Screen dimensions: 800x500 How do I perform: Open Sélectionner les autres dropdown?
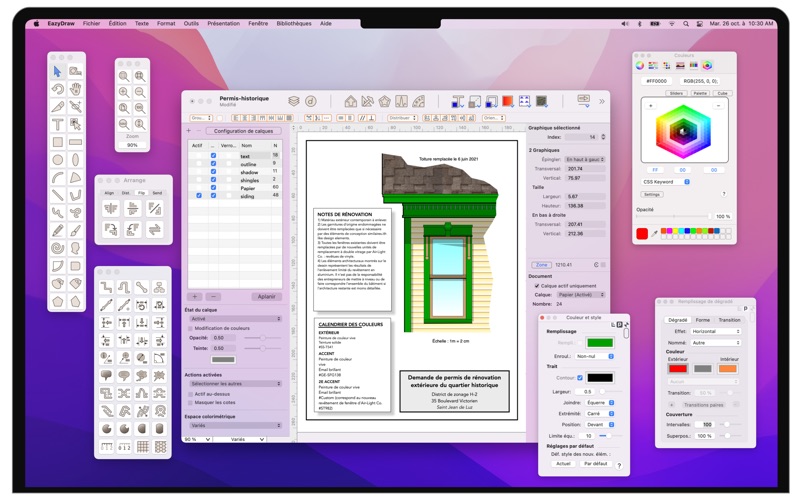(235, 383)
